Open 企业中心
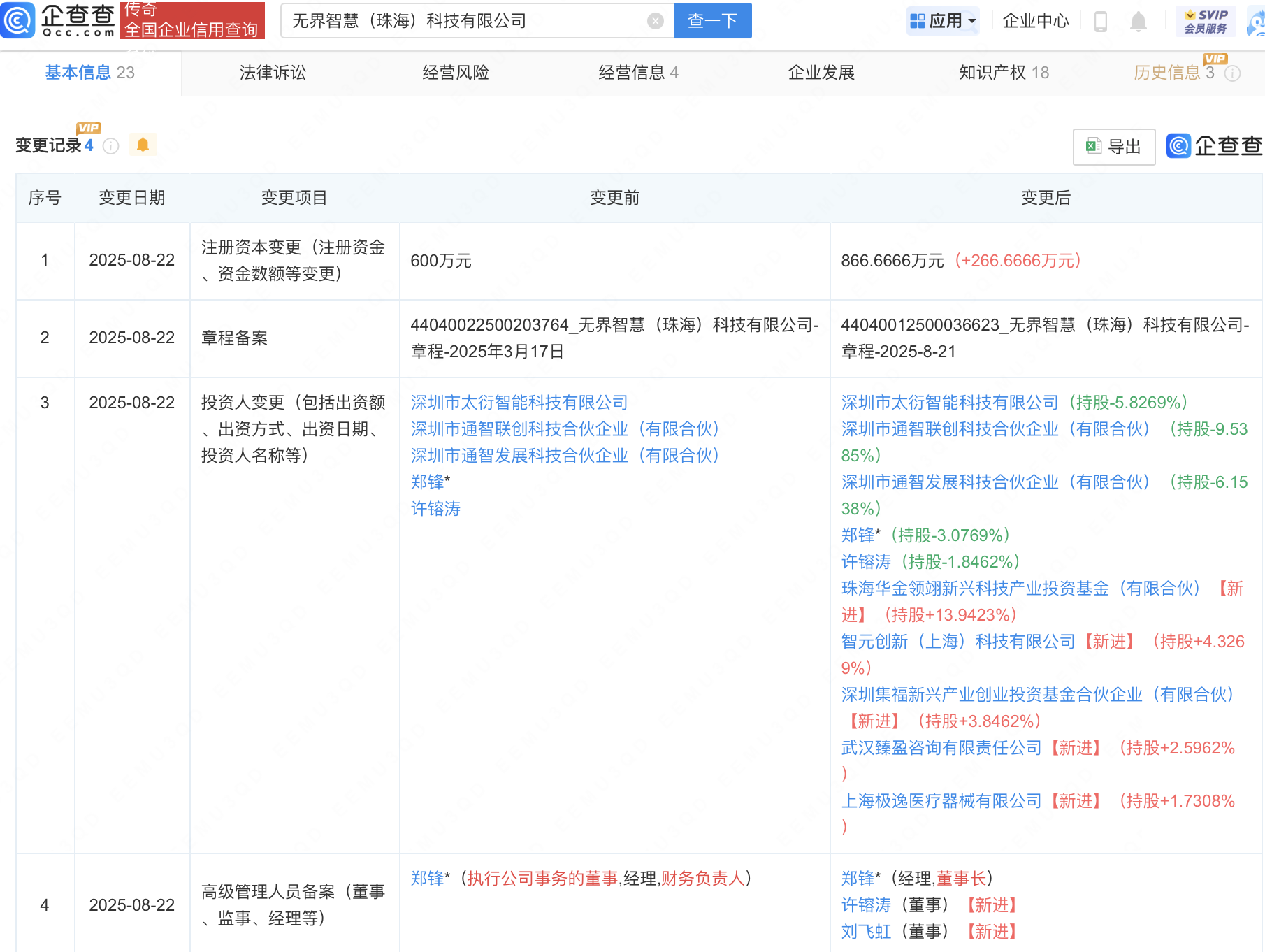 point(1036,21)
